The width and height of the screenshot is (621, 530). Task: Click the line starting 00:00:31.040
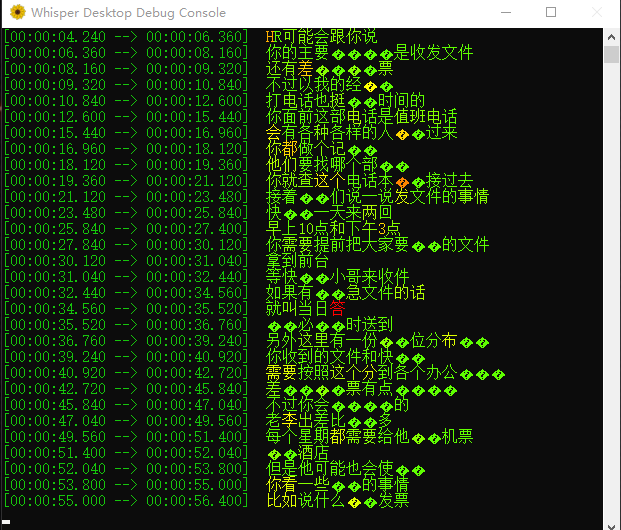coord(206,276)
